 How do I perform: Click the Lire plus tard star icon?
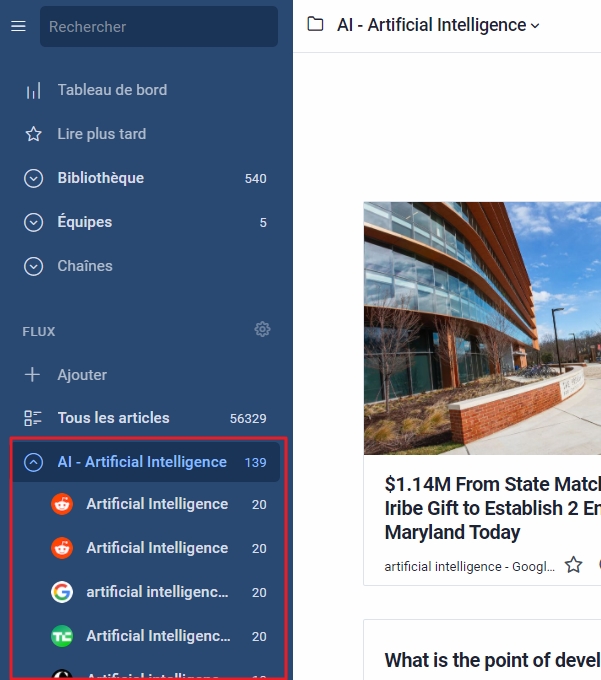[33, 134]
